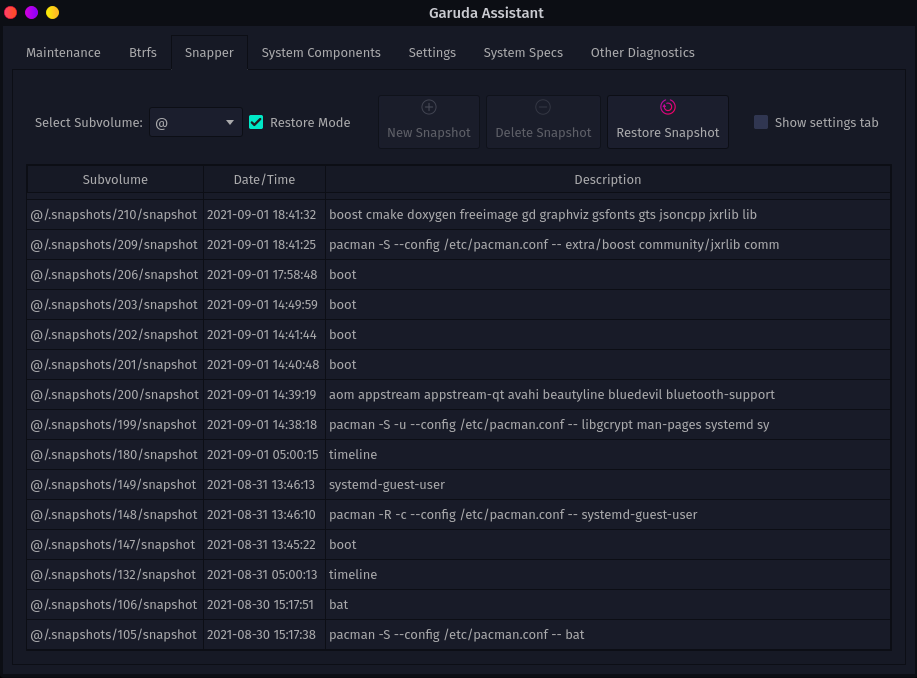
Task: Close the Garuda Assistant window
Action: tap(11, 13)
